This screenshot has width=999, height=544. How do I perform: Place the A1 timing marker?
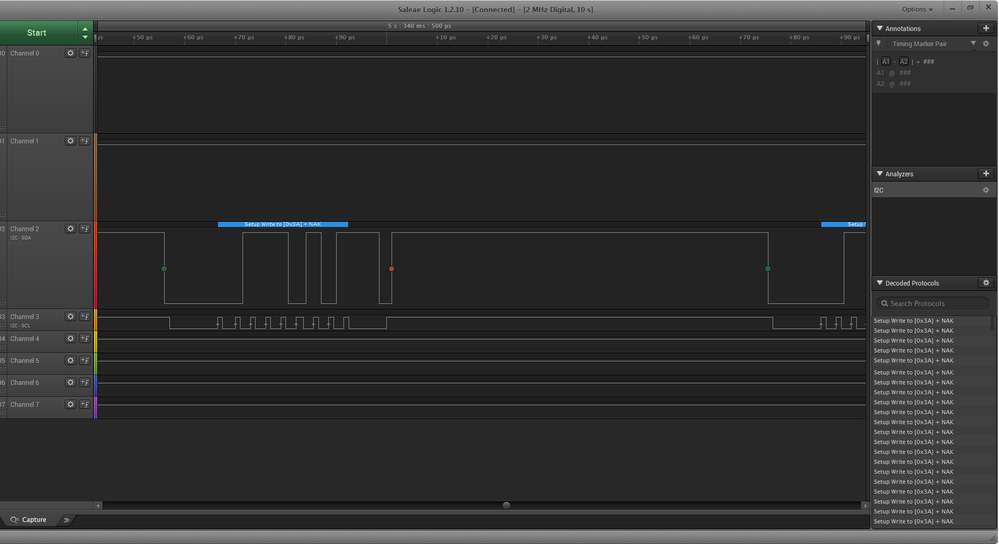886,62
